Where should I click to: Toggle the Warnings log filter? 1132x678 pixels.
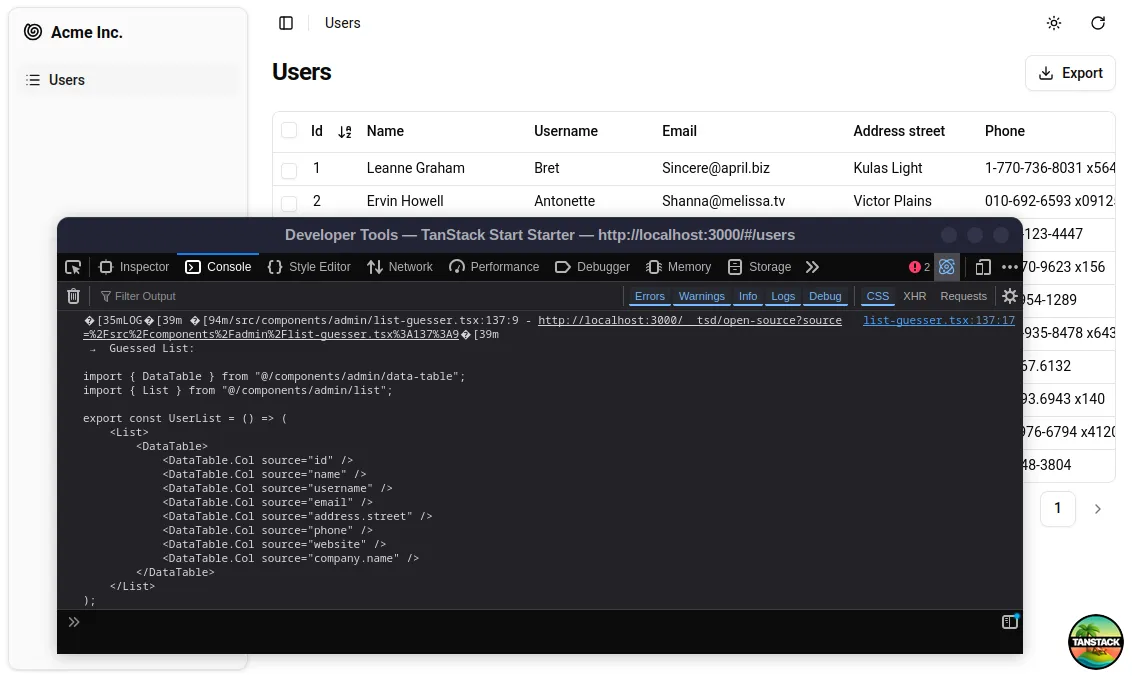[x=701, y=296]
